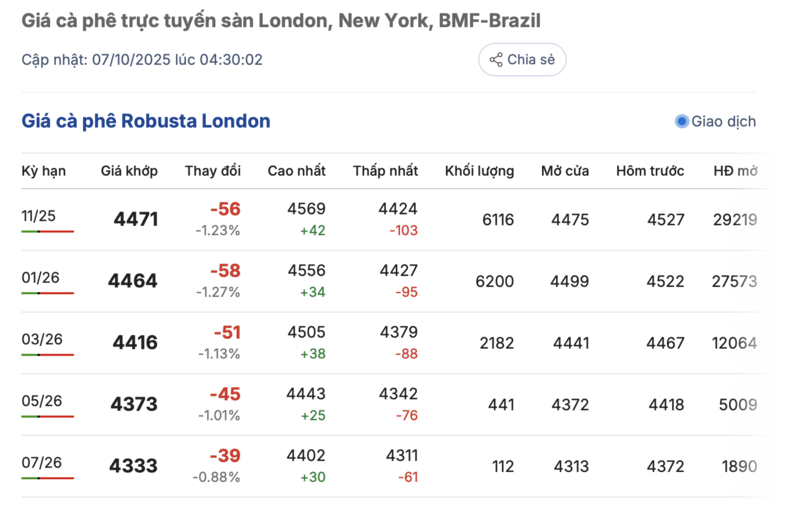Click the Giá khớp column header
Screen dimensions: 800x507
point(129,171)
